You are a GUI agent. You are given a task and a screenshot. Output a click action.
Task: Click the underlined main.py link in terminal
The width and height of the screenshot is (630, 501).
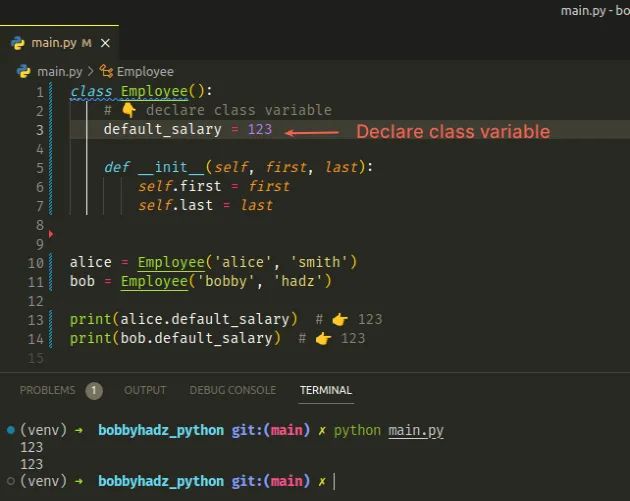tap(416, 431)
